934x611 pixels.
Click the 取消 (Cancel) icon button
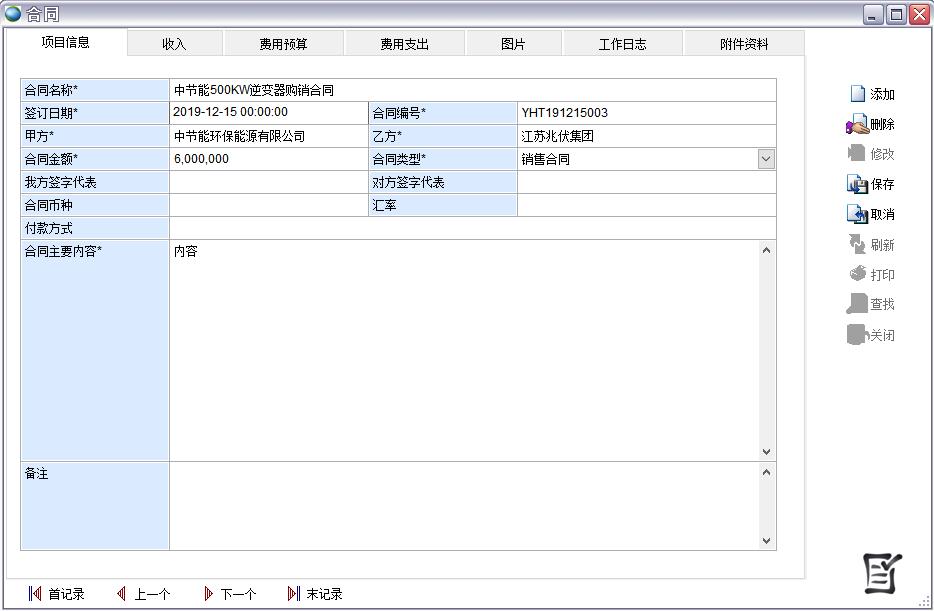click(871, 215)
